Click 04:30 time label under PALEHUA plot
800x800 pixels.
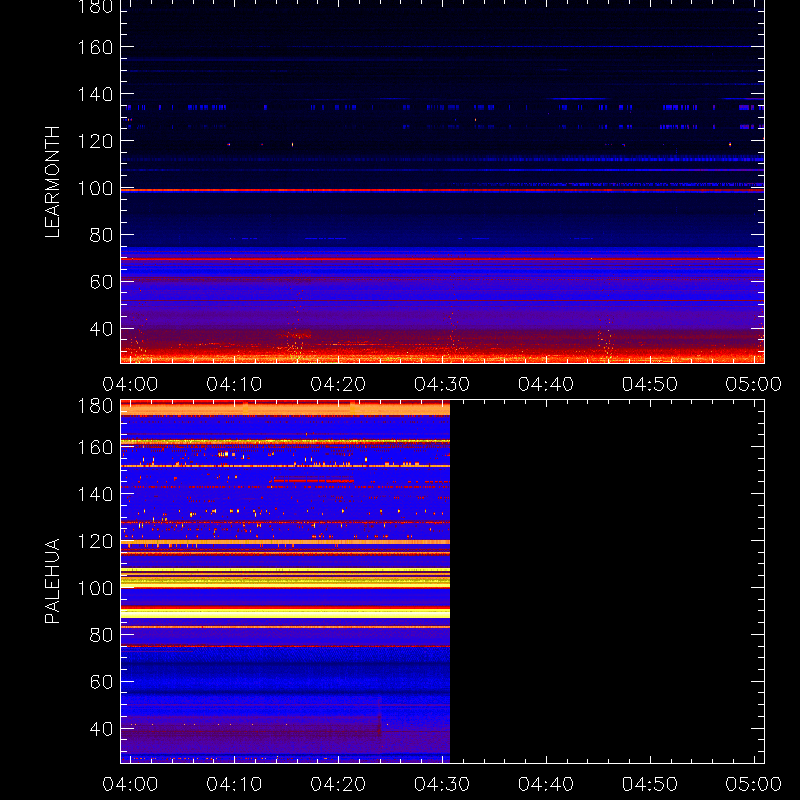point(442,784)
